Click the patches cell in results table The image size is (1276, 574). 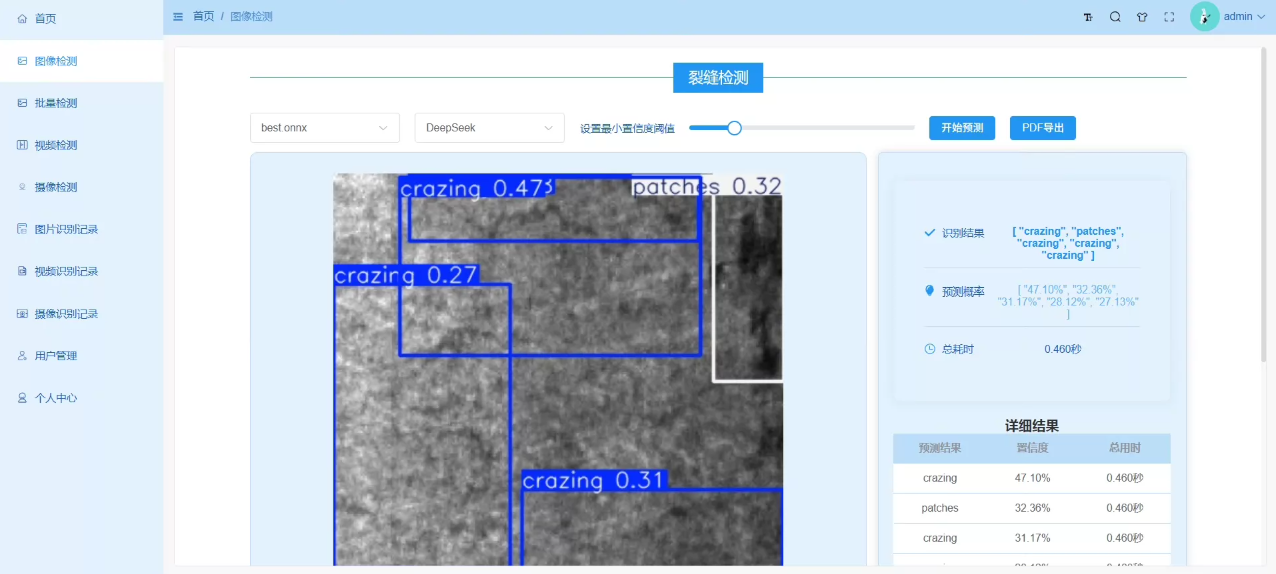click(939, 508)
